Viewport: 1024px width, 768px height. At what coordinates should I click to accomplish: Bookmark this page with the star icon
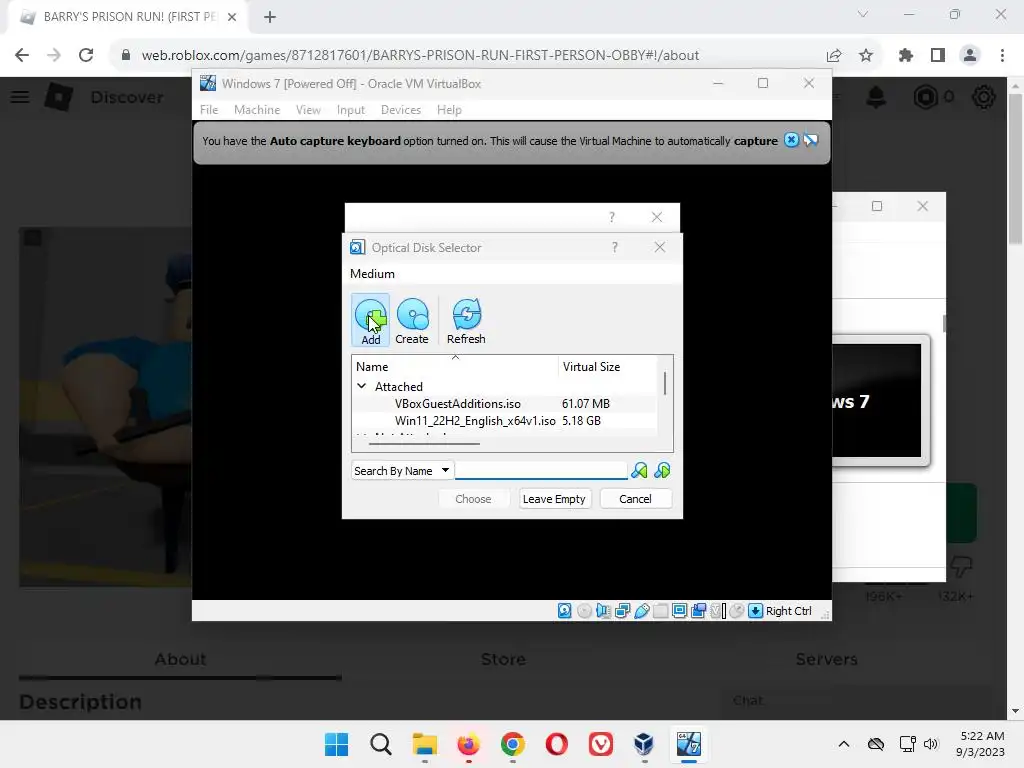point(866,56)
